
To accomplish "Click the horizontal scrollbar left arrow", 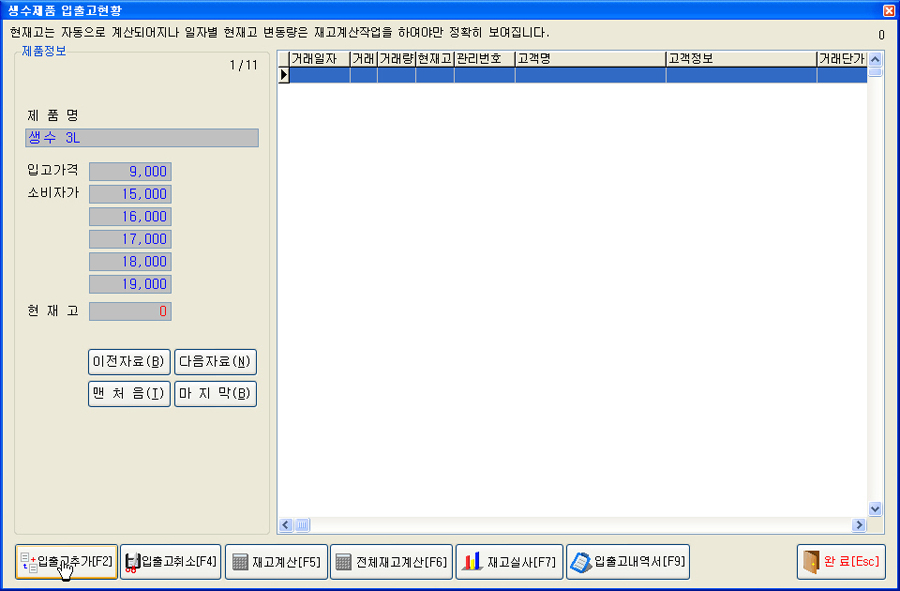I will click(x=286, y=524).
